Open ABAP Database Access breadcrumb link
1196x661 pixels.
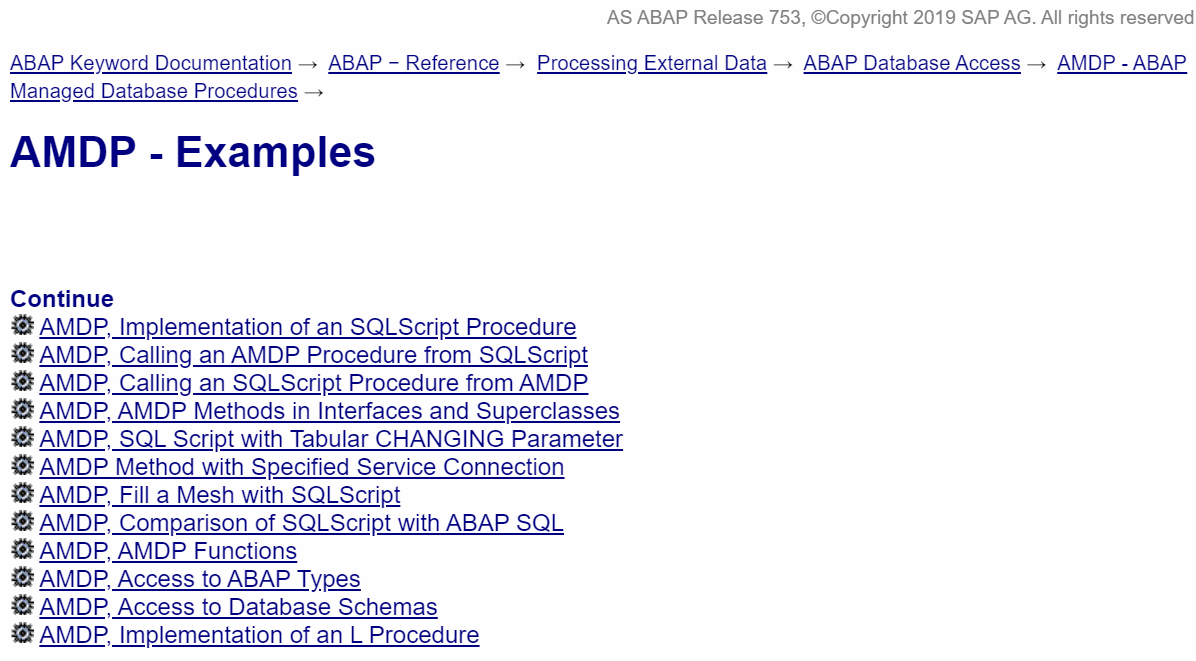tap(912, 63)
